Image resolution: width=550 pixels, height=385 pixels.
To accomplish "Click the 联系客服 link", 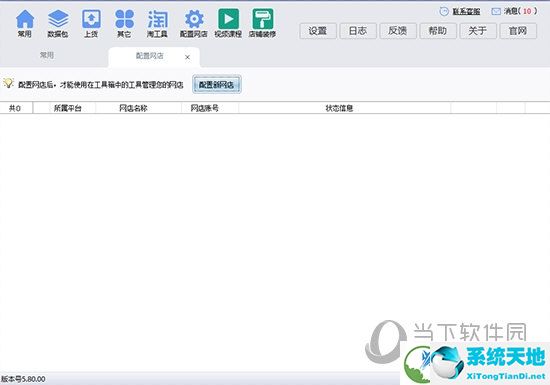I will coord(466,12).
